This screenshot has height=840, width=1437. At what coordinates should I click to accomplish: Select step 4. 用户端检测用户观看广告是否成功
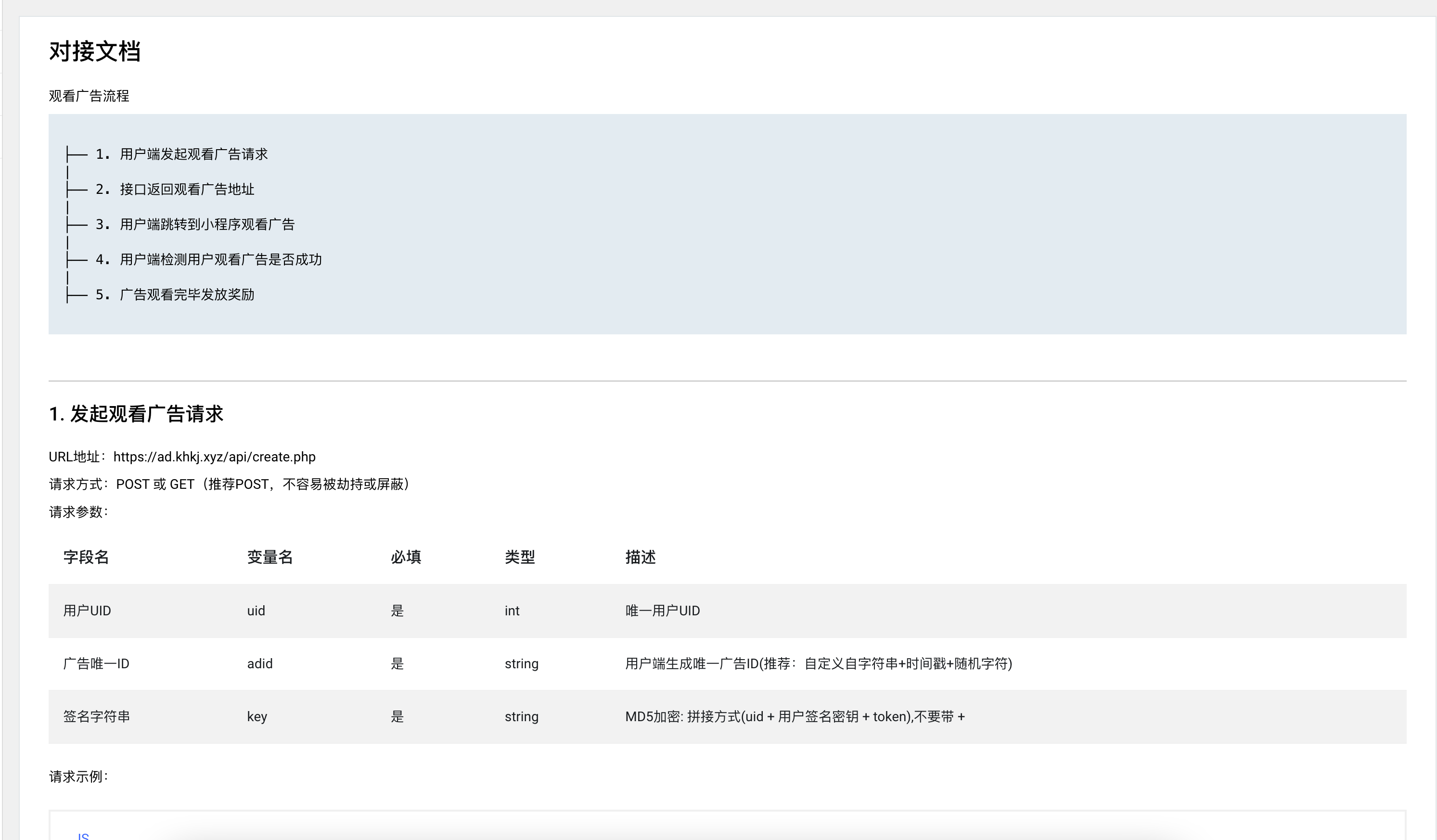pyautogui.click(x=208, y=259)
